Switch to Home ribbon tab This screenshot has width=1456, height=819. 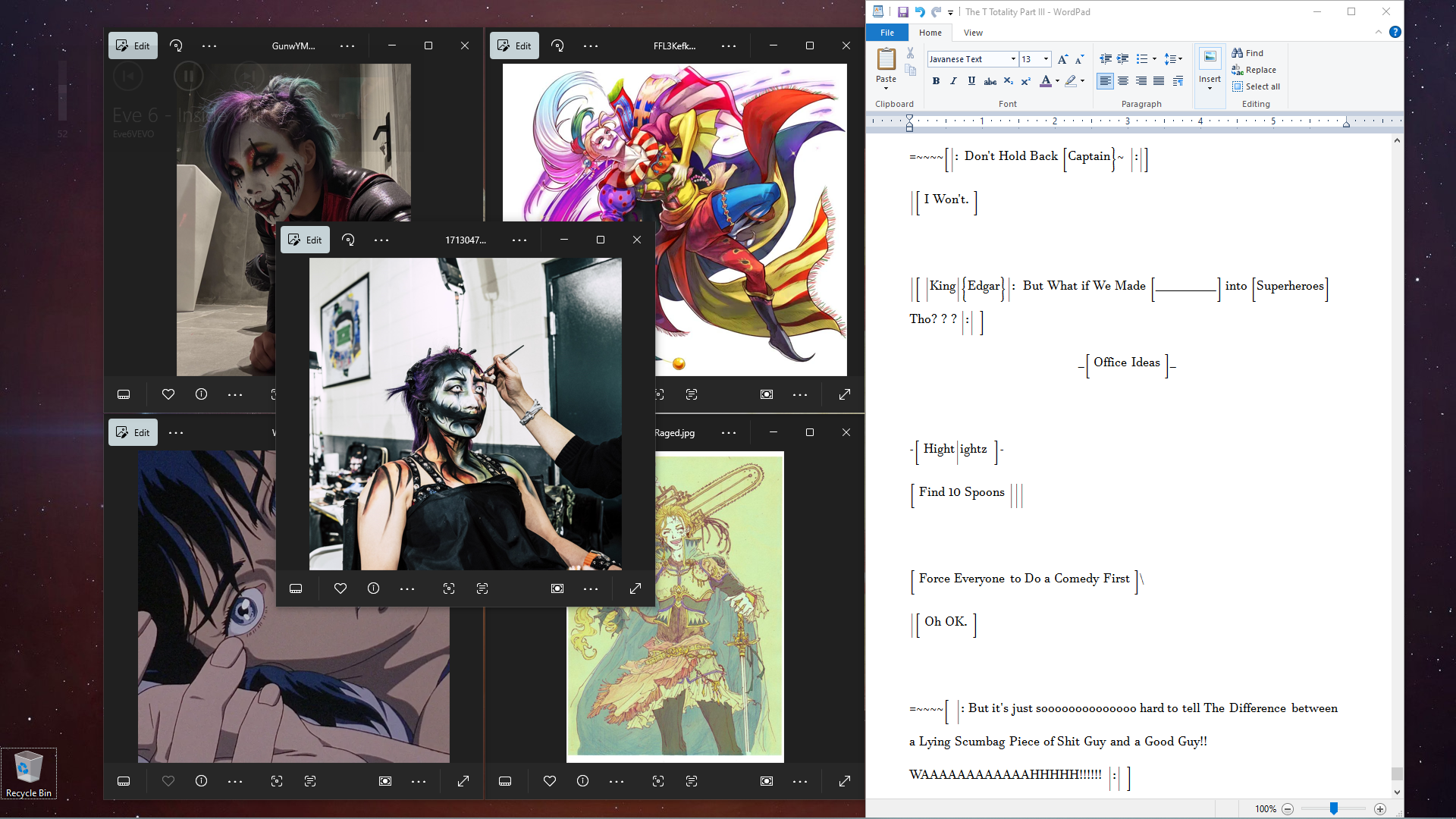[930, 33]
